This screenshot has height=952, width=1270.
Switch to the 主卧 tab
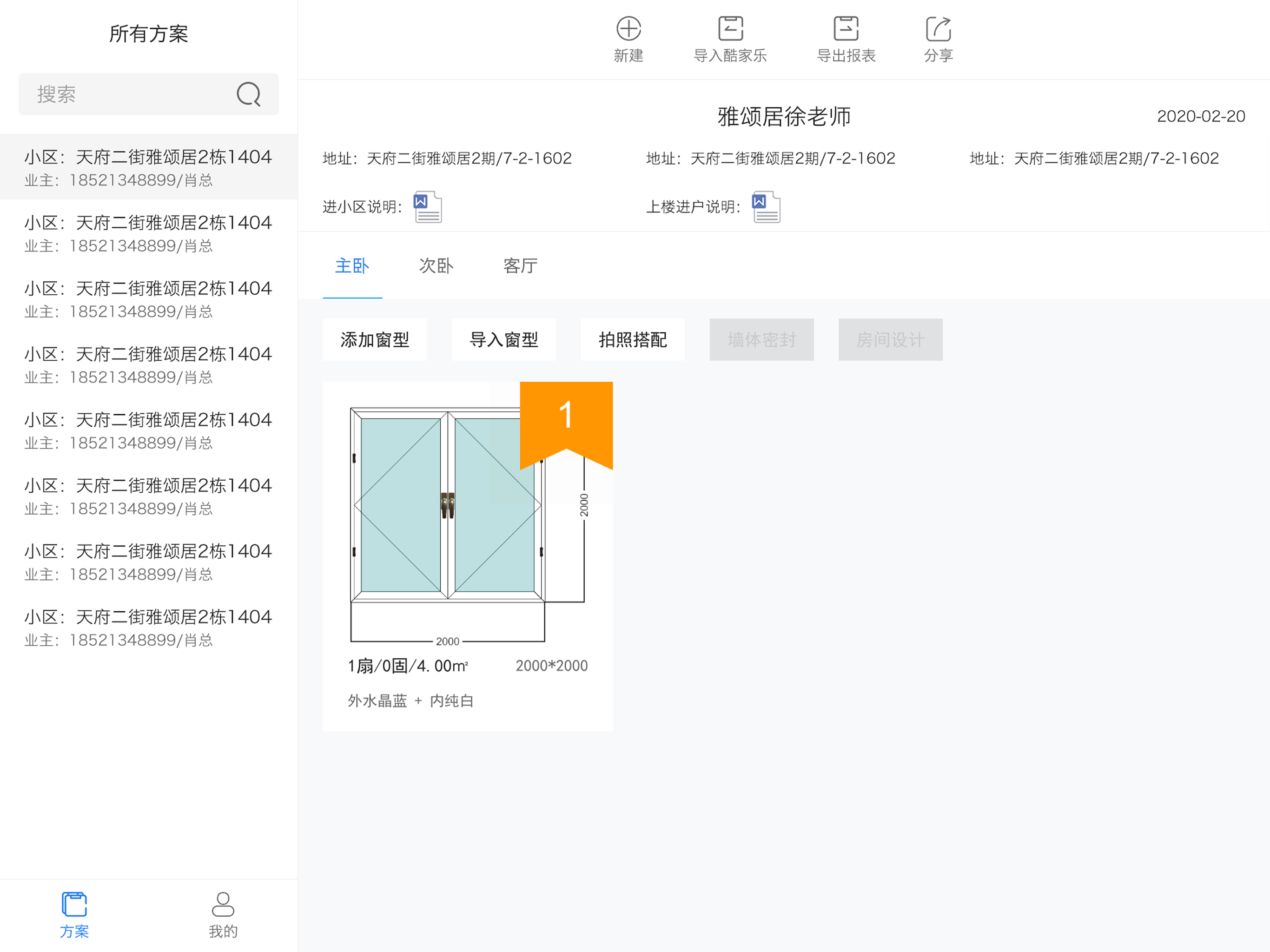pyautogui.click(x=352, y=266)
